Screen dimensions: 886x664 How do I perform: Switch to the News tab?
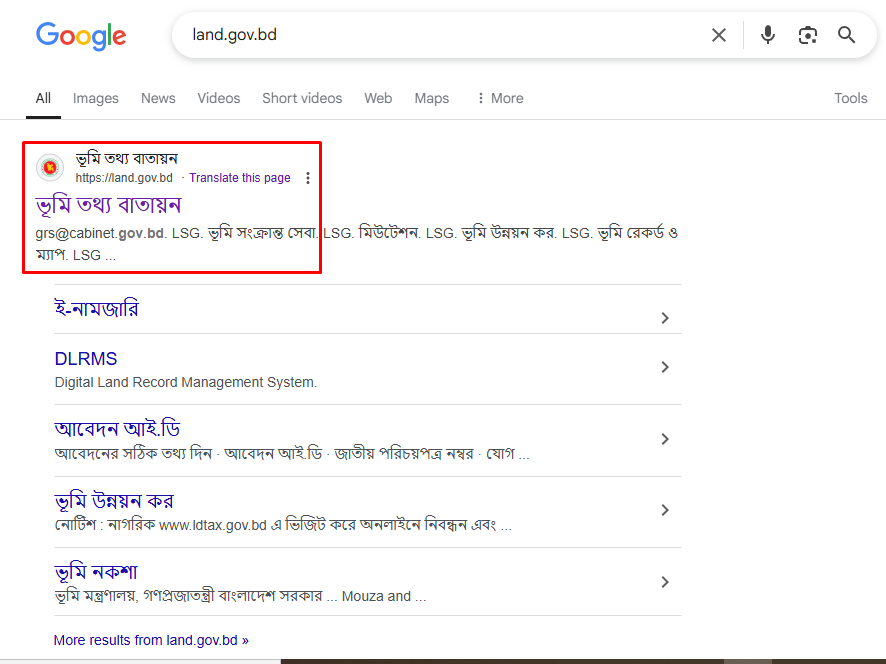(158, 98)
